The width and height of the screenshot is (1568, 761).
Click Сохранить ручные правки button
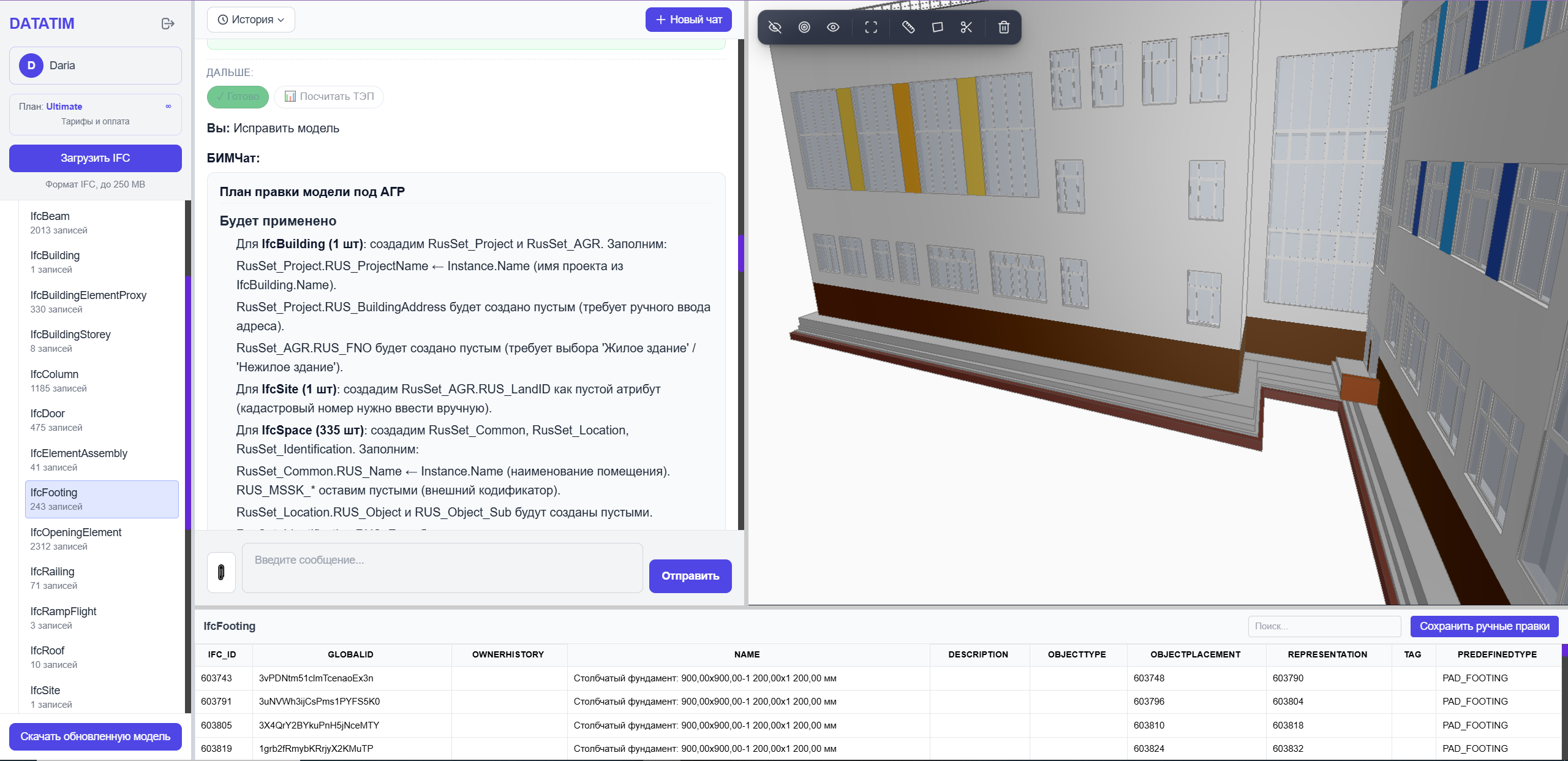pos(1485,626)
